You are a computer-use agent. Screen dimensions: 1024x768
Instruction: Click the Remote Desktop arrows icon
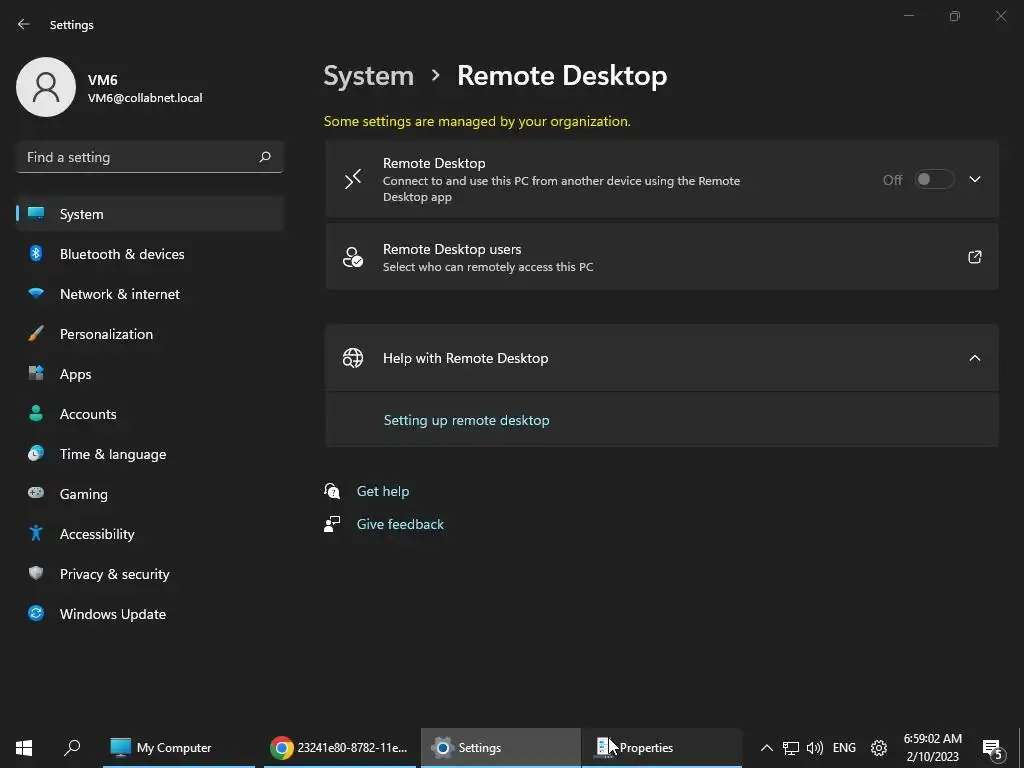tap(353, 179)
